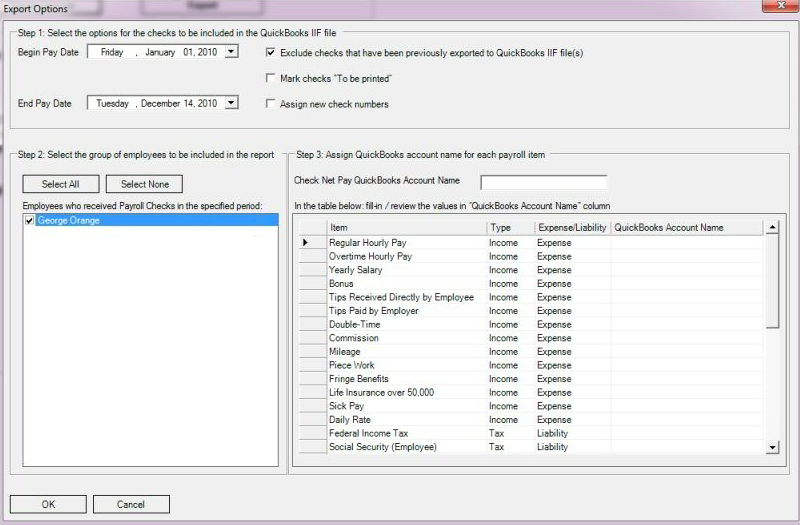Click Select None button
The height and width of the screenshot is (525, 800).
144,184
